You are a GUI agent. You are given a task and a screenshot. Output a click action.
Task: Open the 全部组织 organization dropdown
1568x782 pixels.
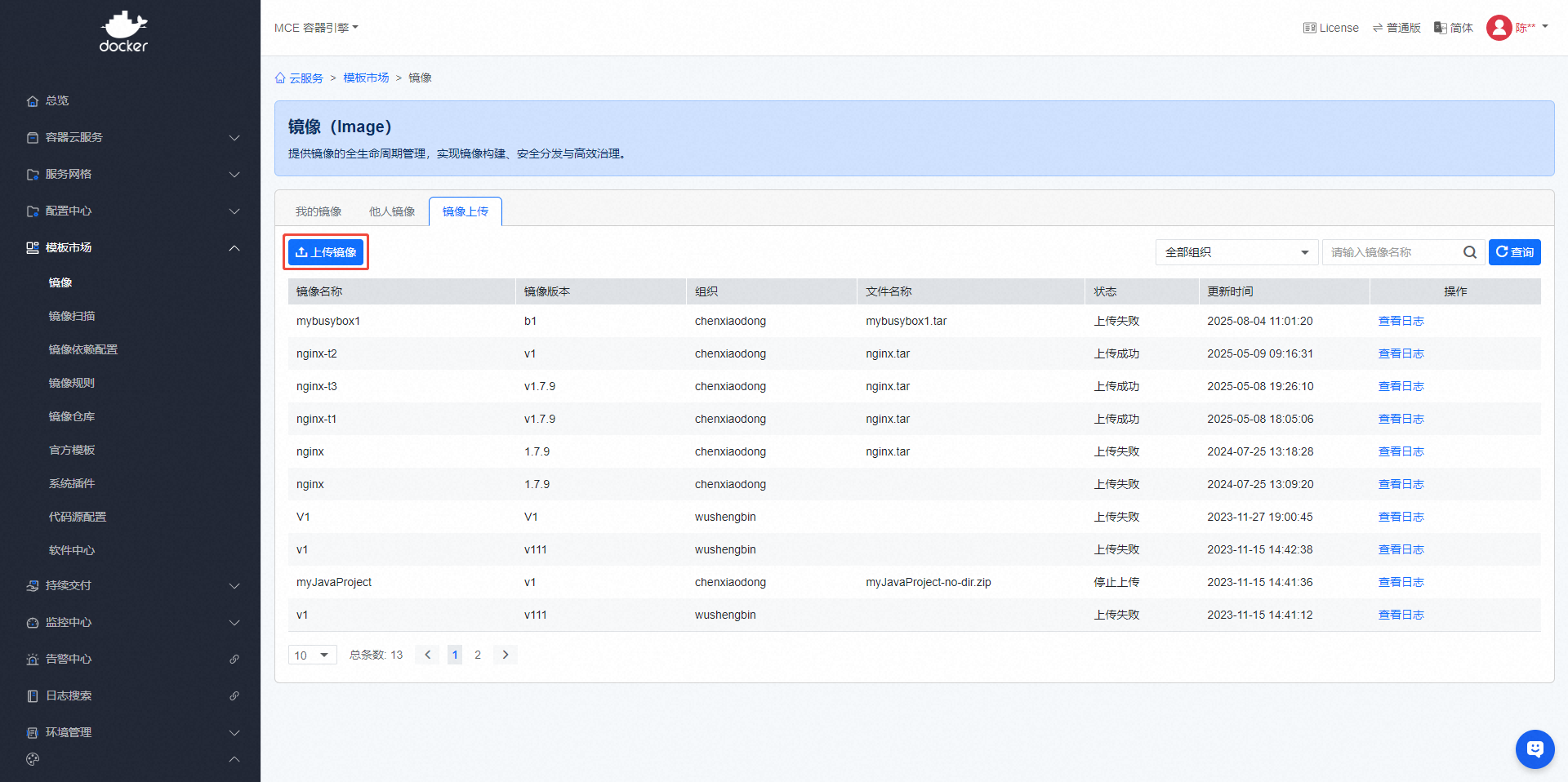pyautogui.click(x=1236, y=252)
